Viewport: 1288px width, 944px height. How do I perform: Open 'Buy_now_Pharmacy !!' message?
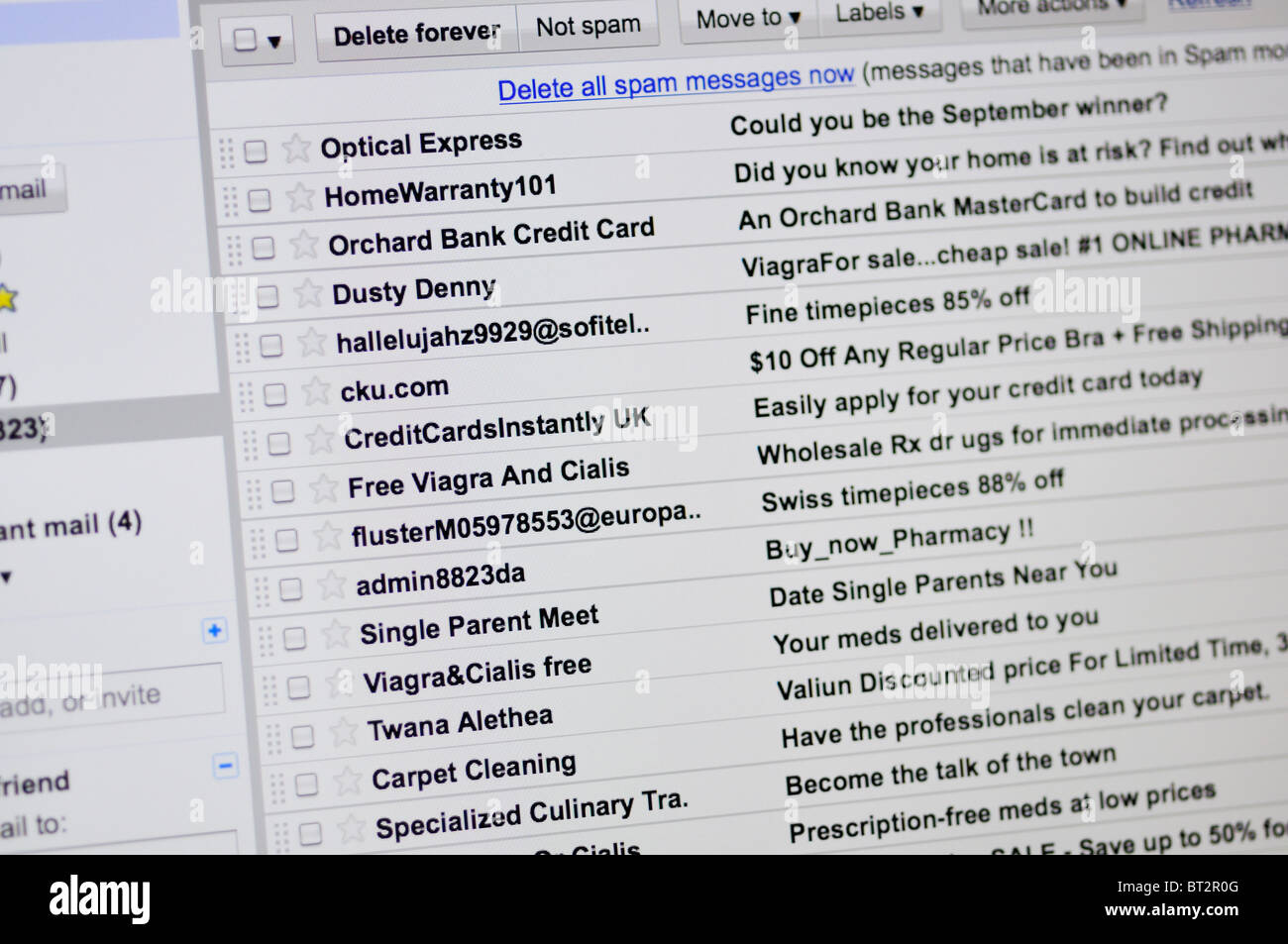(x=900, y=542)
